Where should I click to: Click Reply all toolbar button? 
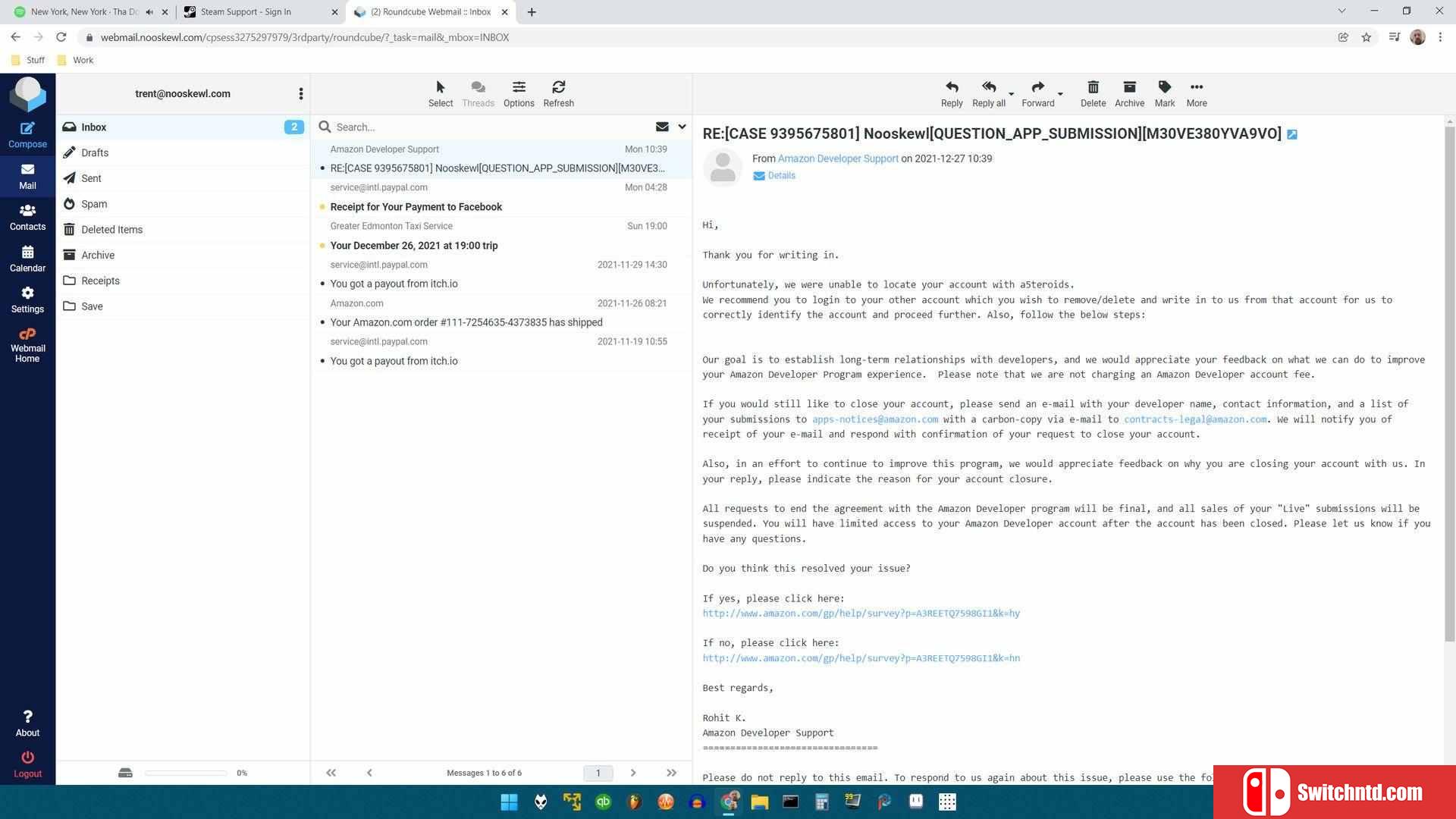click(988, 94)
